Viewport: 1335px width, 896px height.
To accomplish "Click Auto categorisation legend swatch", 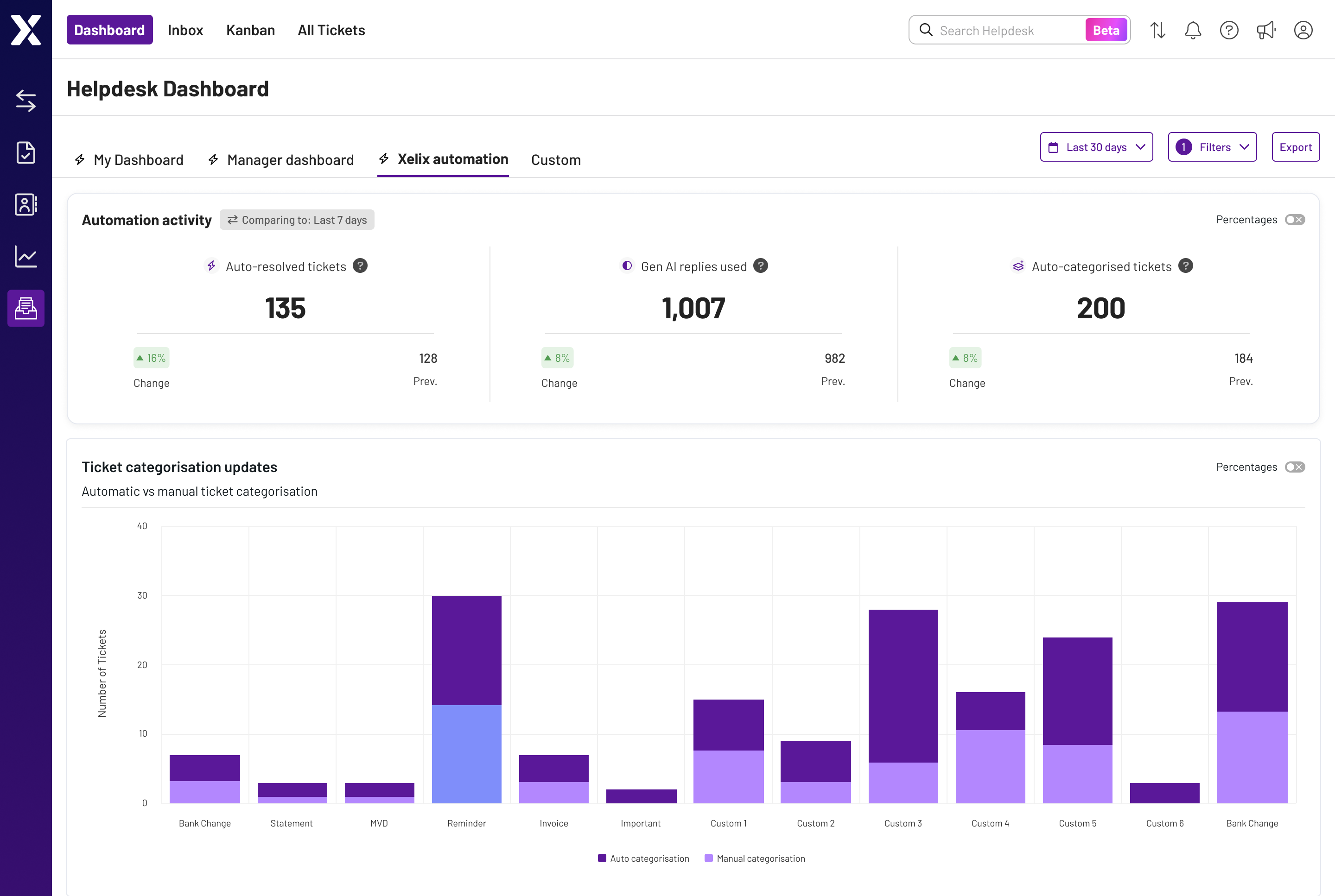I will point(602,858).
